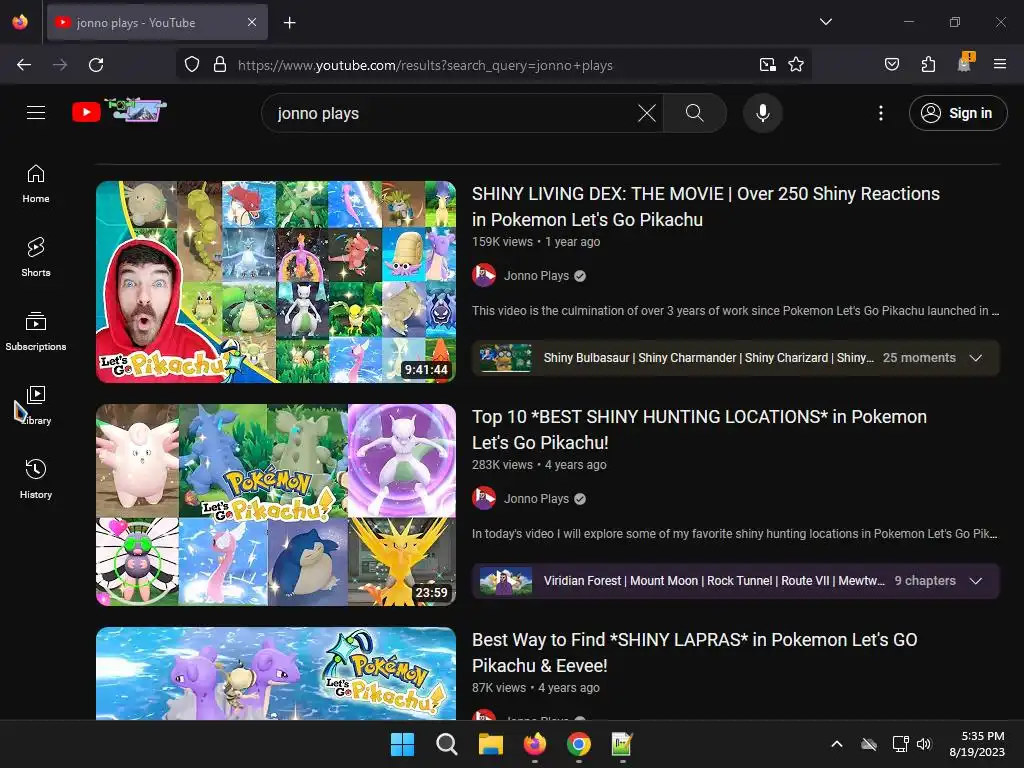Open the Viridian Forest chapters thumbnail
The height and width of the screenshot is (768, 1024).
(505, 581)
